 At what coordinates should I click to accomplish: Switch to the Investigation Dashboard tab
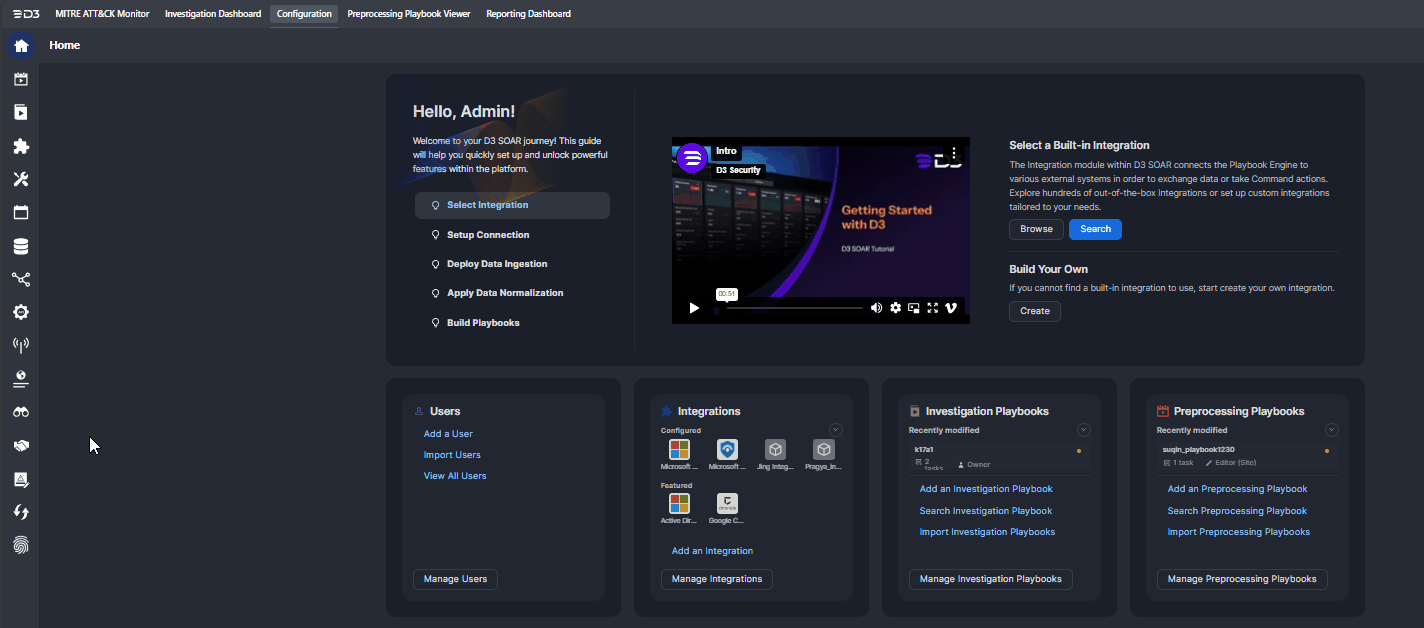(213, 14)
